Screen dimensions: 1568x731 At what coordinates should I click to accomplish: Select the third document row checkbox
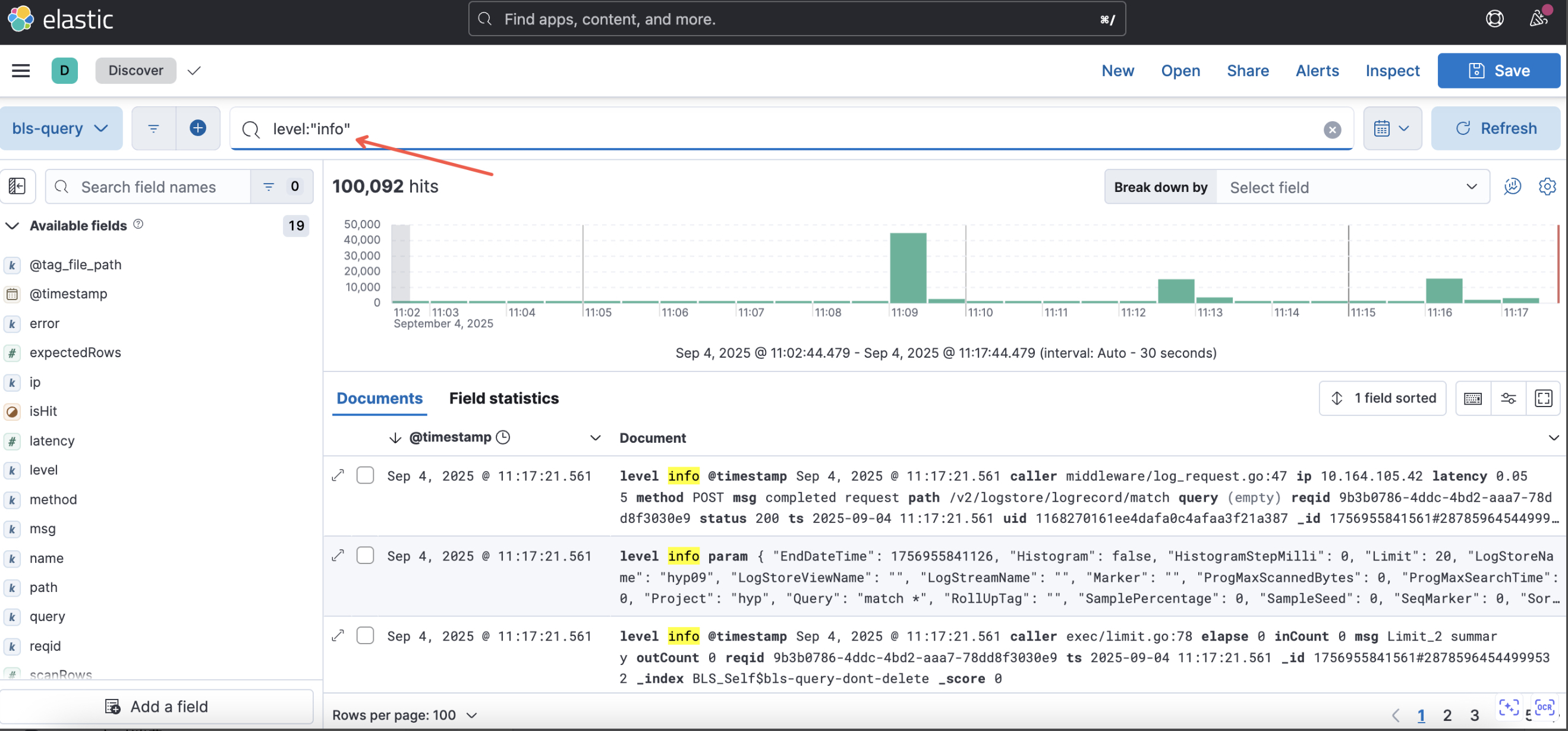(x=365, y=635)
